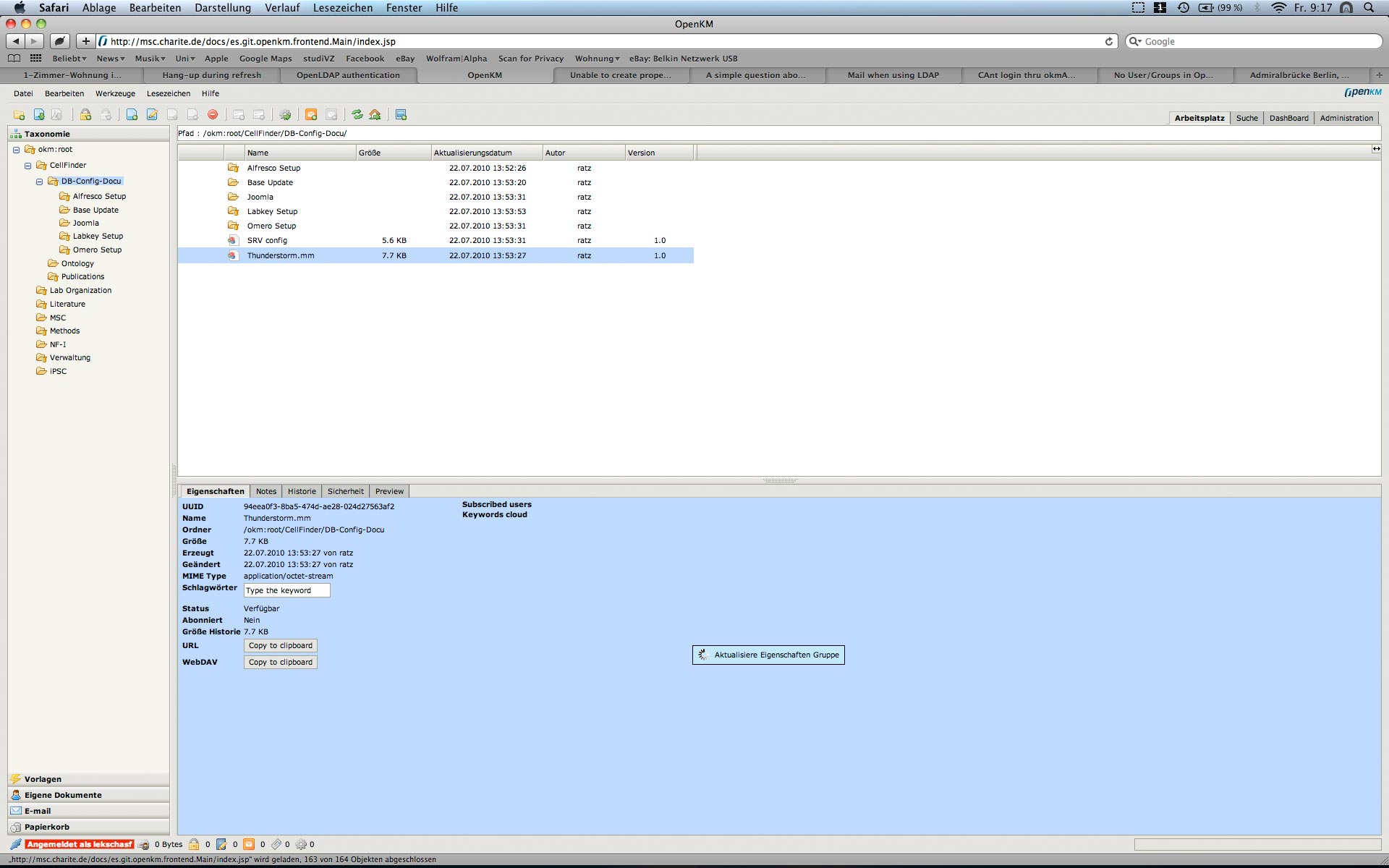The height and width of the screenshot is (868, 1389).
Task: Open the Werkzeuge menu
Action: 115,93
